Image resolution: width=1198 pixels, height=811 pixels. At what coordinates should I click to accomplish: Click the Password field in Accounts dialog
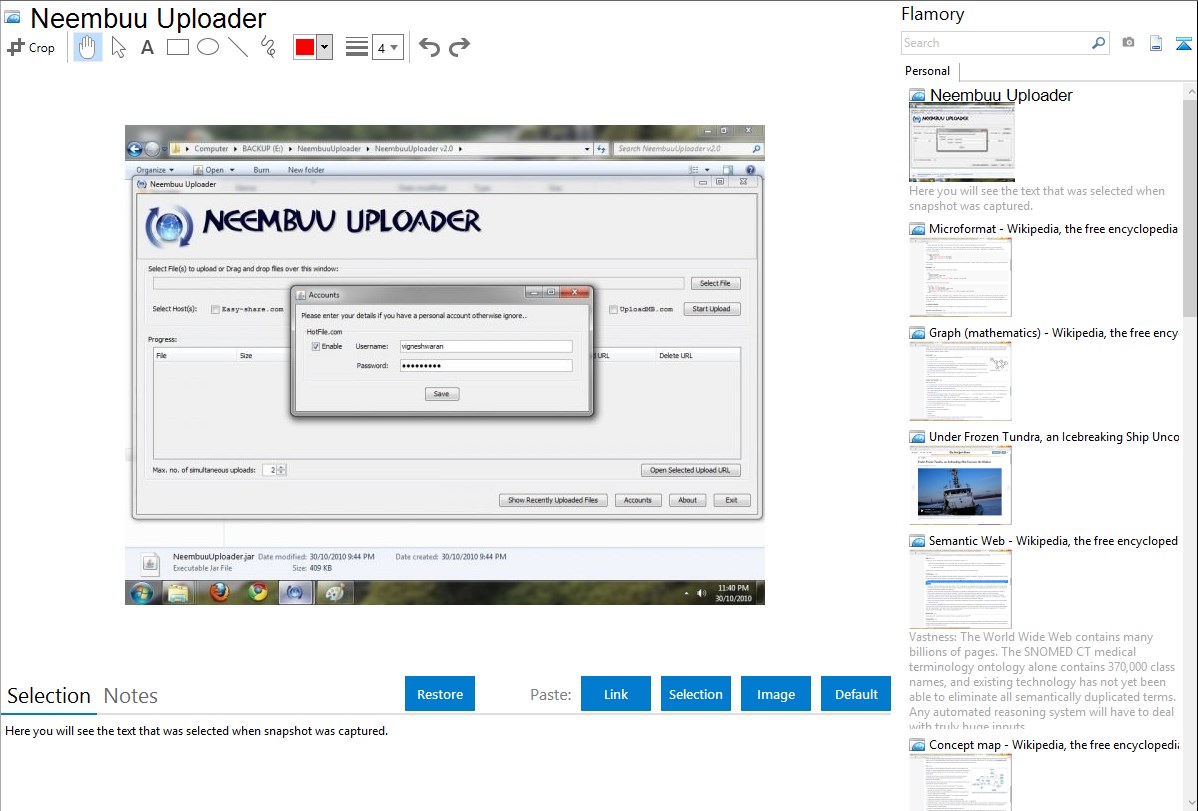[x=486, y=365]
